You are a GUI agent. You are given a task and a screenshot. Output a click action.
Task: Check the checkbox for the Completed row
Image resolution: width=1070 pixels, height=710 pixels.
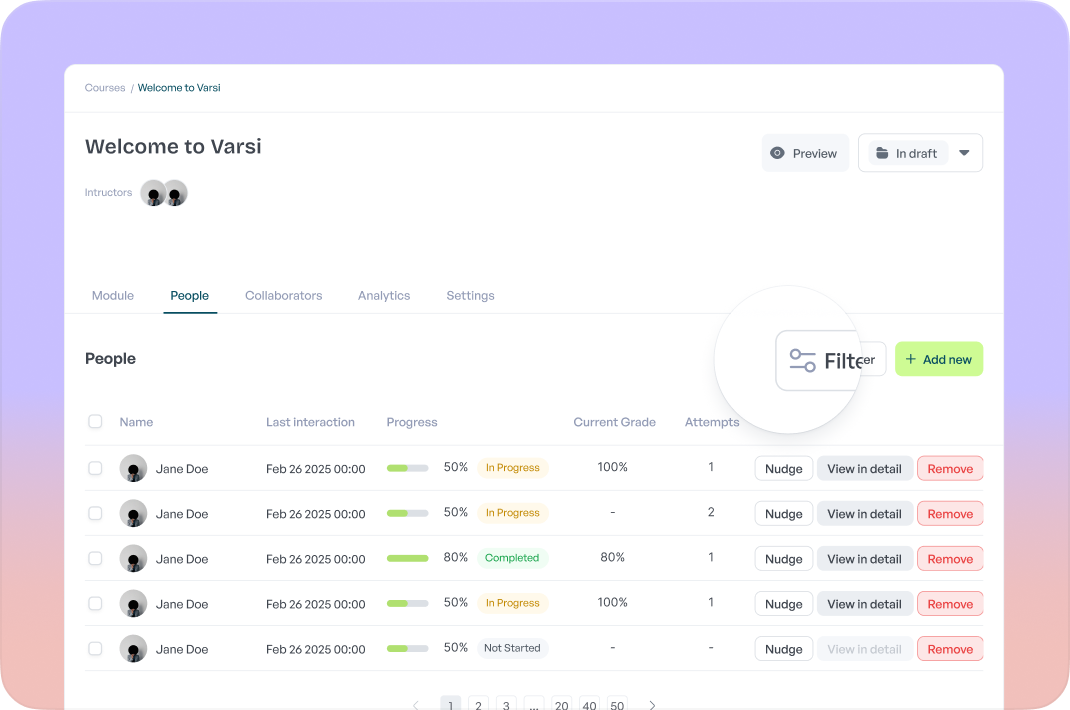95,559
